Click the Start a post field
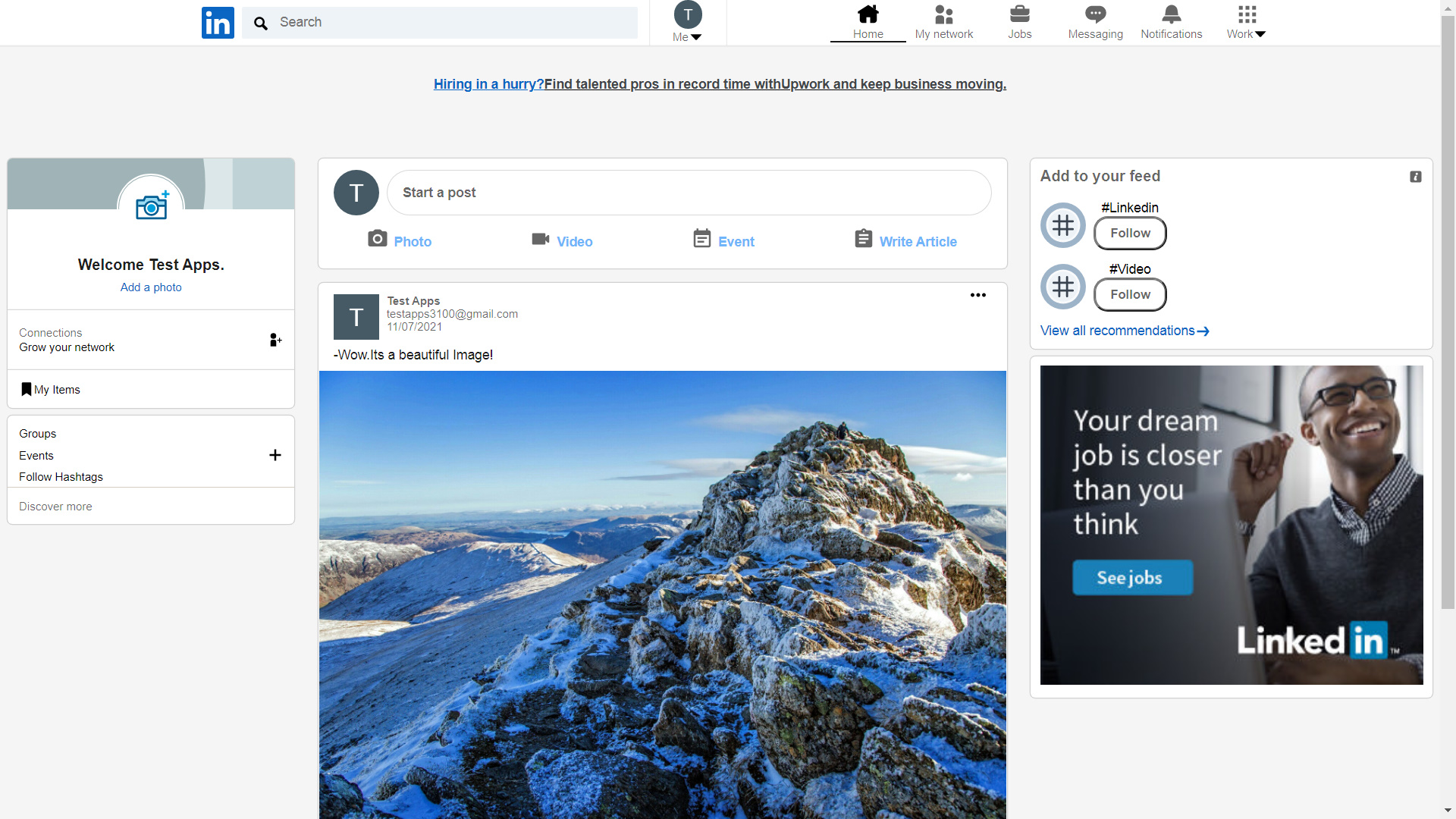Image resolution: width=1456 pixels, height=819 pixels. point(689,192)
